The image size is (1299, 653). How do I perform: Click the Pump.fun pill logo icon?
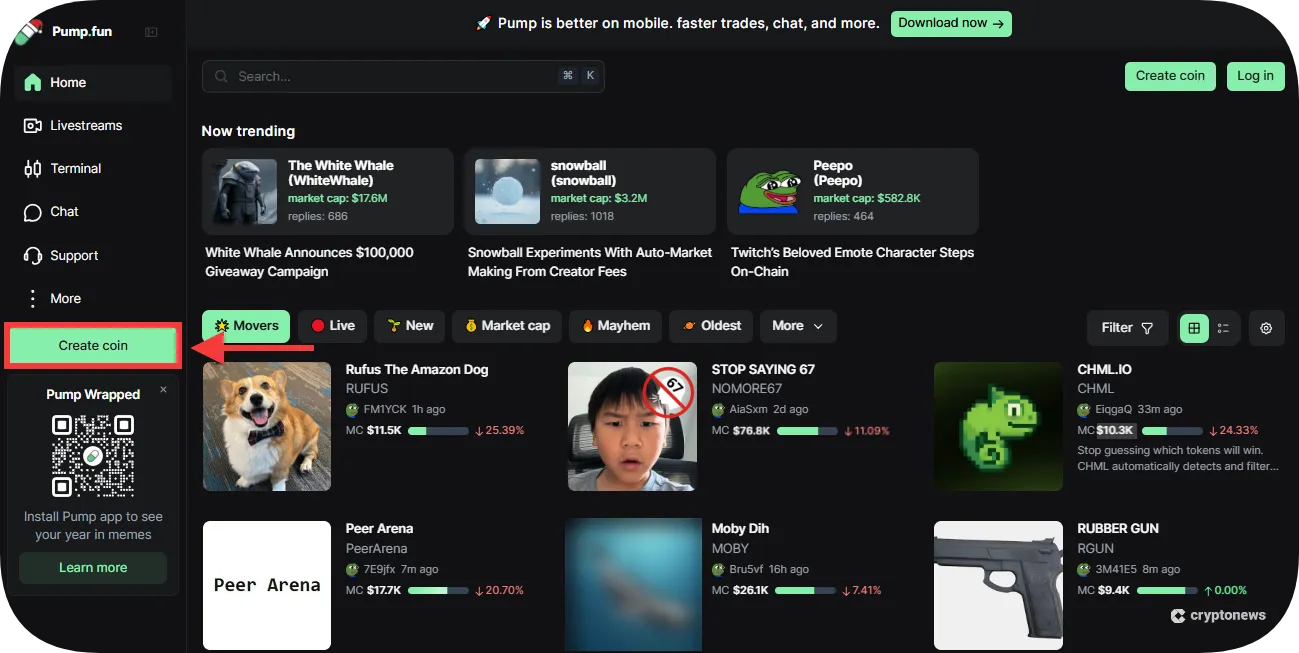26,31
